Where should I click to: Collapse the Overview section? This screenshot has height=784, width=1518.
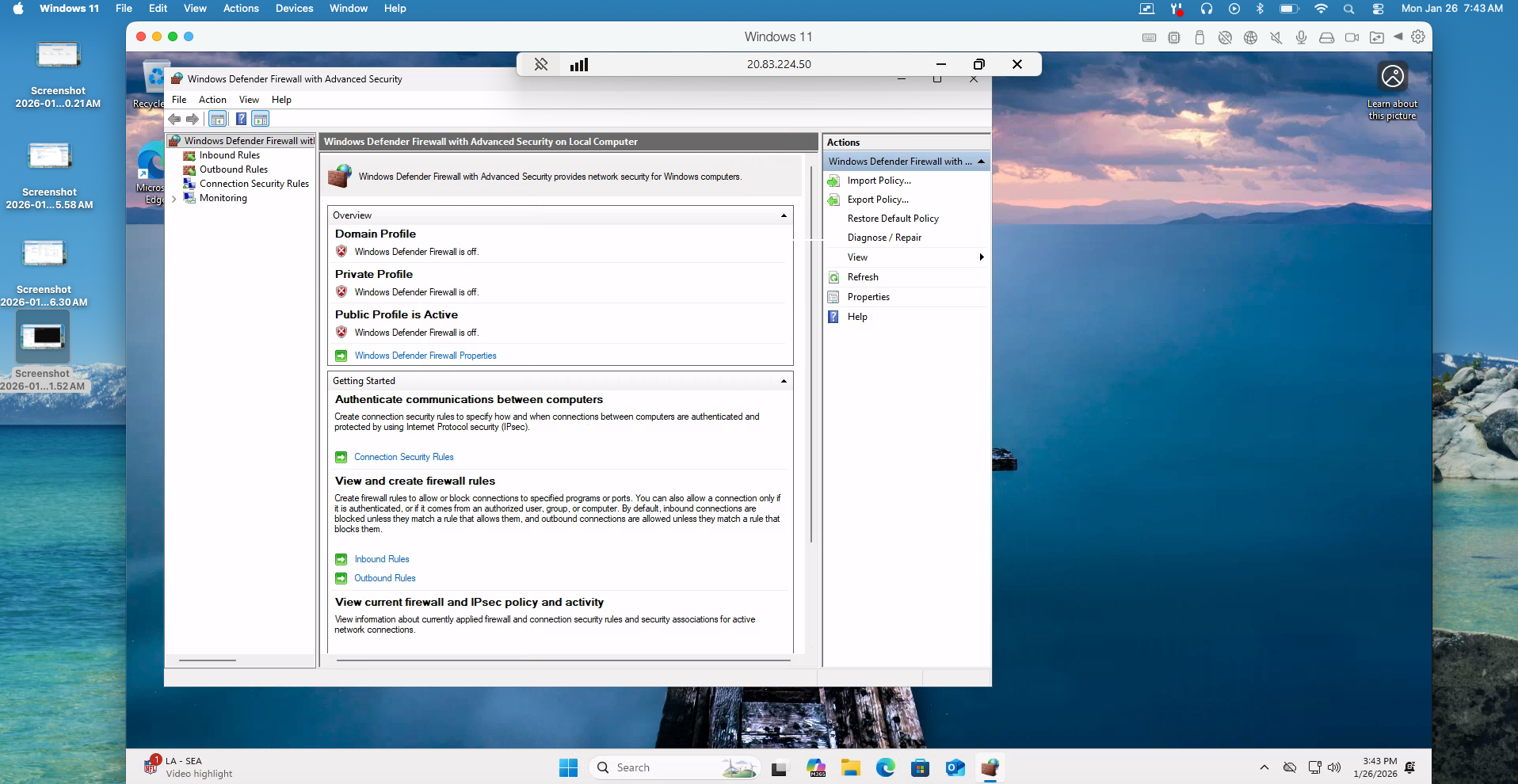784,215
